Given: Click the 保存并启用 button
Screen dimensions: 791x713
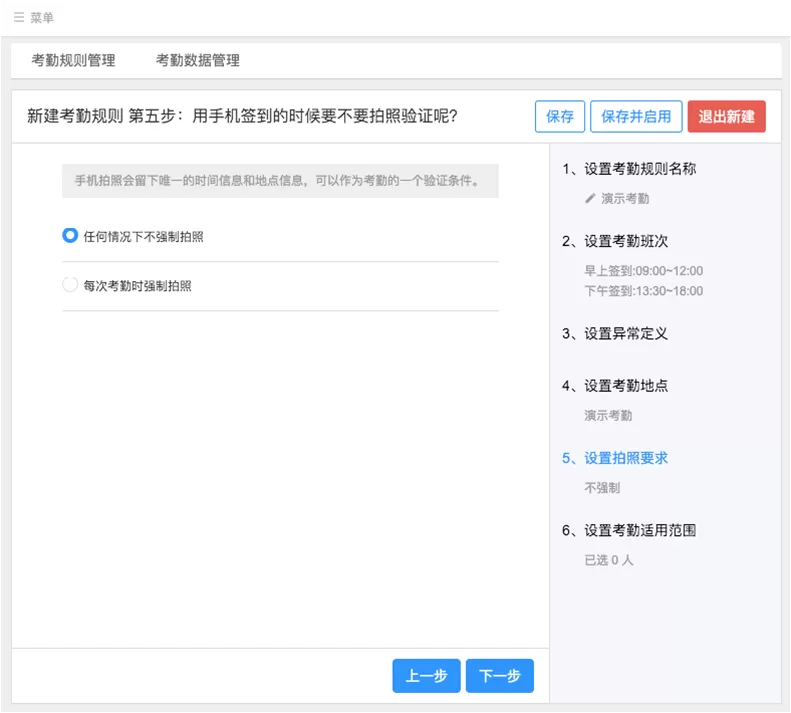Looking at the screenshot, I should (636, 117).
